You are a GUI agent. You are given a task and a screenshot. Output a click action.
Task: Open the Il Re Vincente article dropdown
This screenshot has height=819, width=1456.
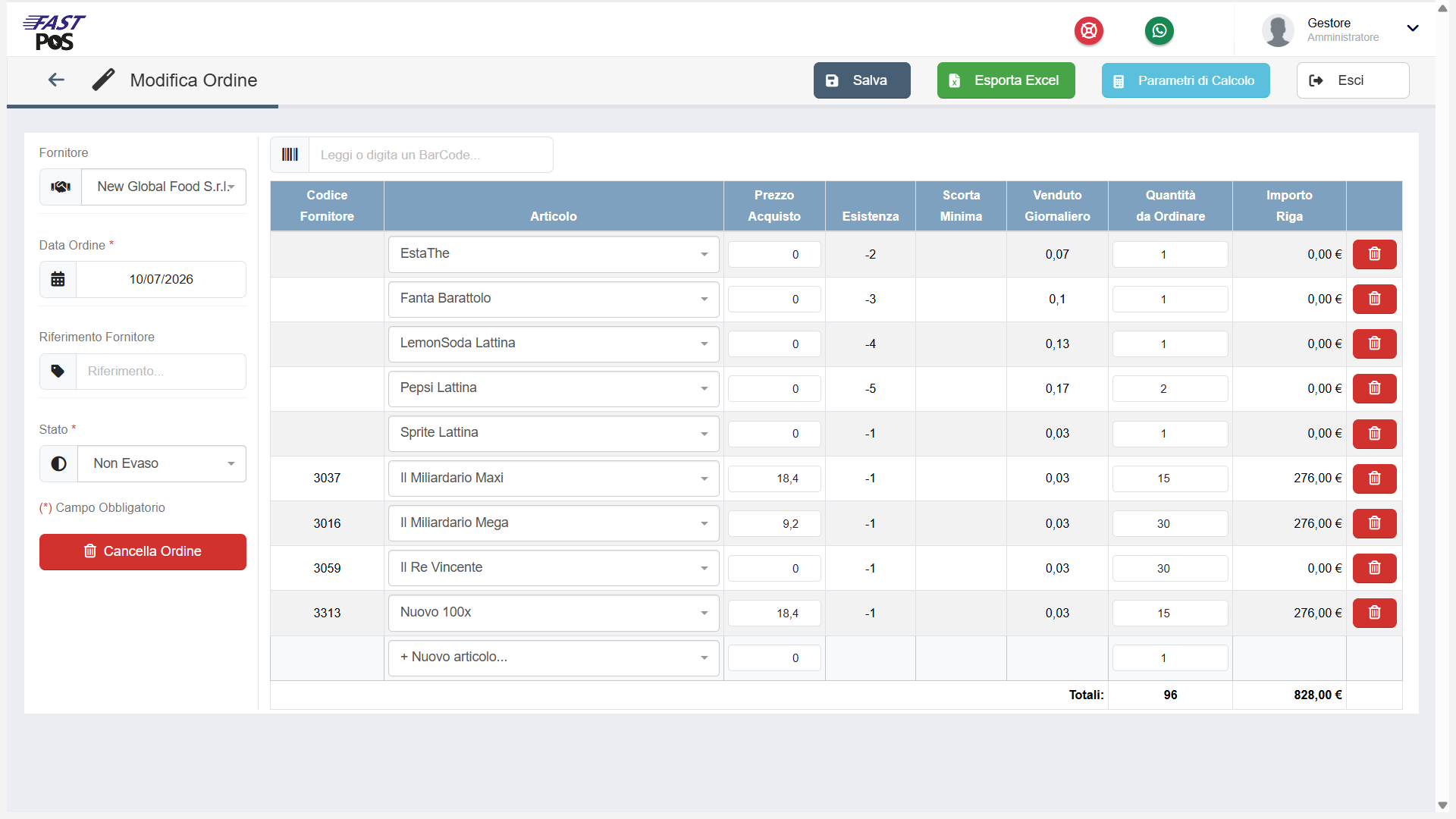tap(554, 568)
